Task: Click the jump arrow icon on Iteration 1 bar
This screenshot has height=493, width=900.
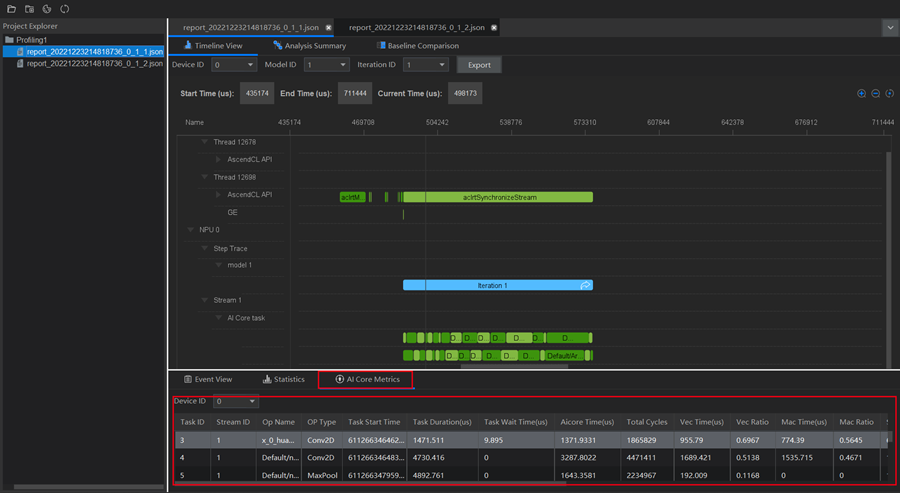Action: [x=586, y=285]
